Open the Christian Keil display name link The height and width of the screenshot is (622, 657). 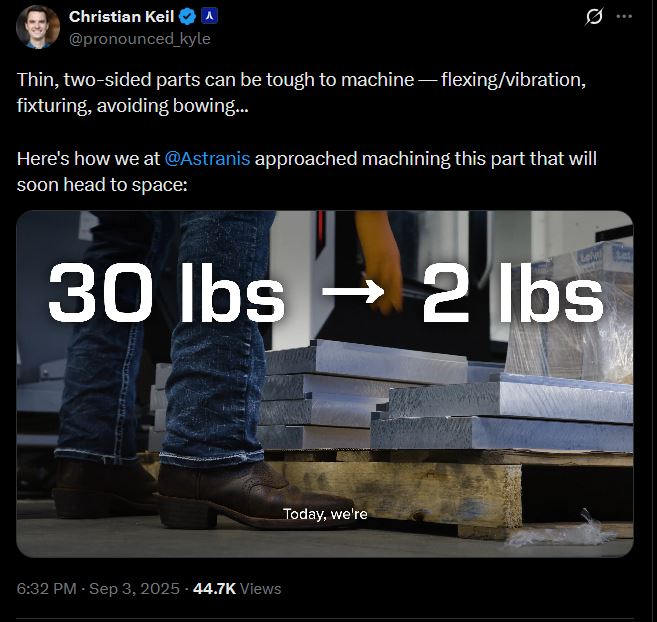122,17
